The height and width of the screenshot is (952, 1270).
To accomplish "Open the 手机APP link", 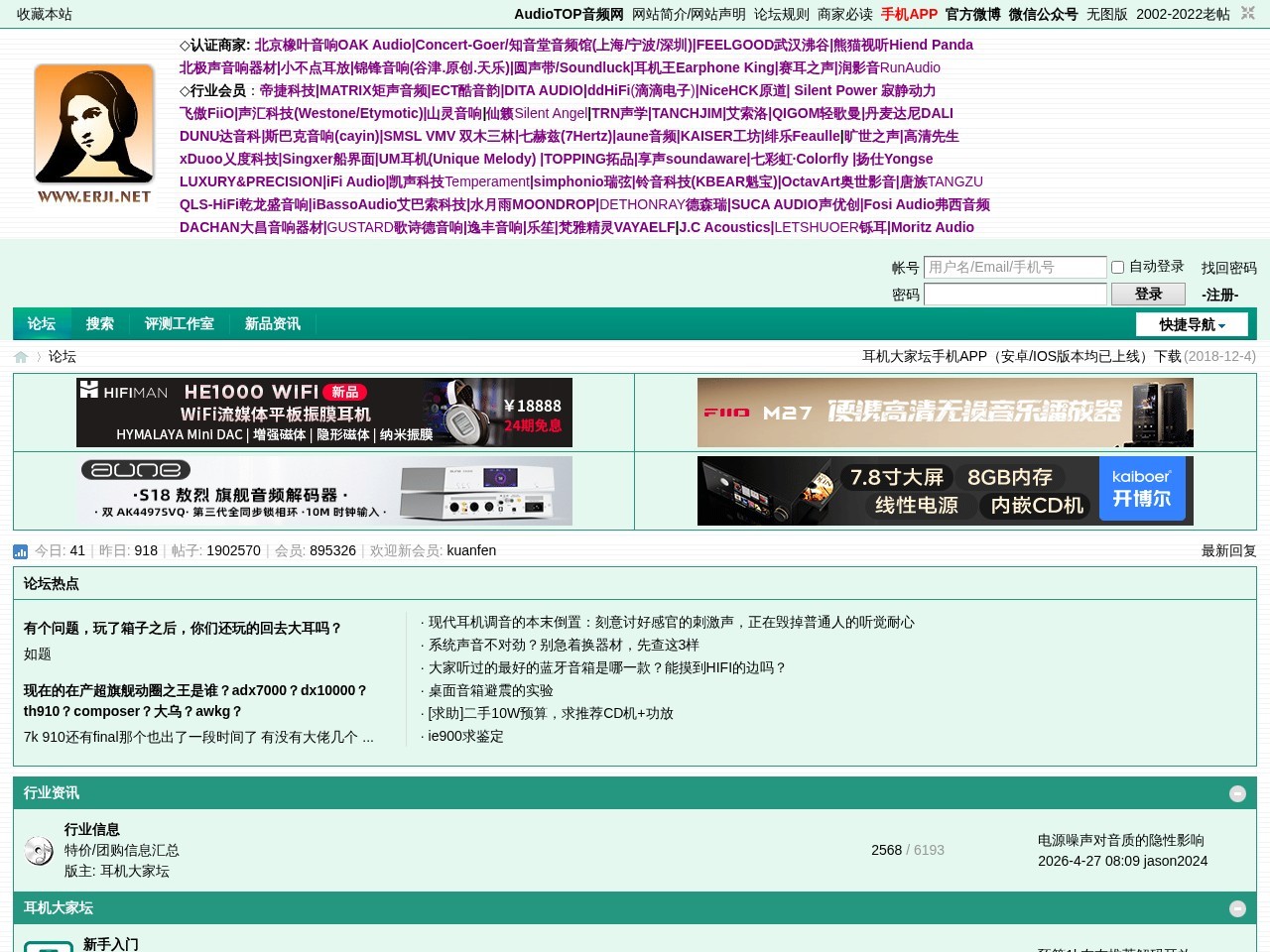I will point(909,14).
